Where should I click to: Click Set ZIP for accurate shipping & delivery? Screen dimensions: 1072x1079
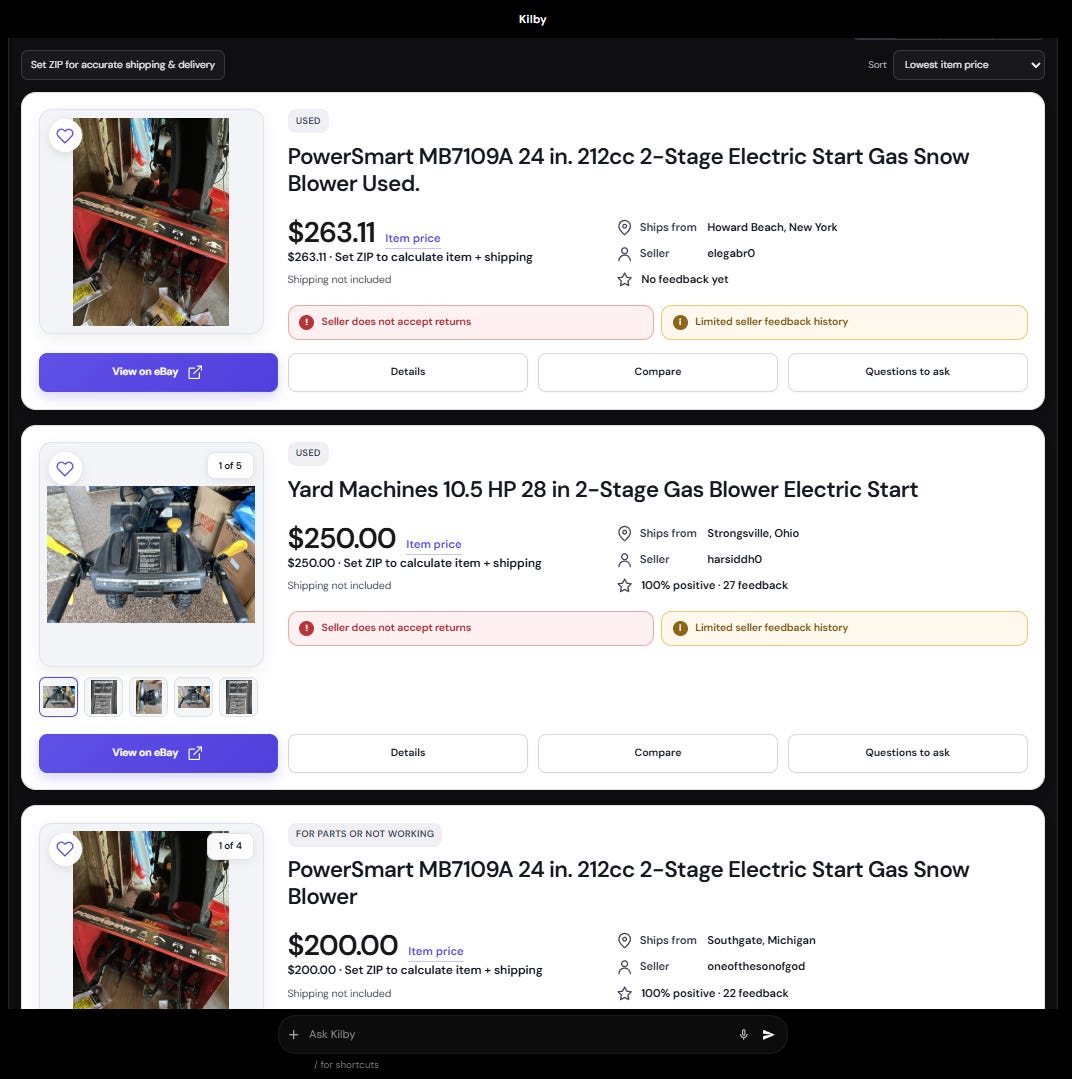(x=122, y=65)
